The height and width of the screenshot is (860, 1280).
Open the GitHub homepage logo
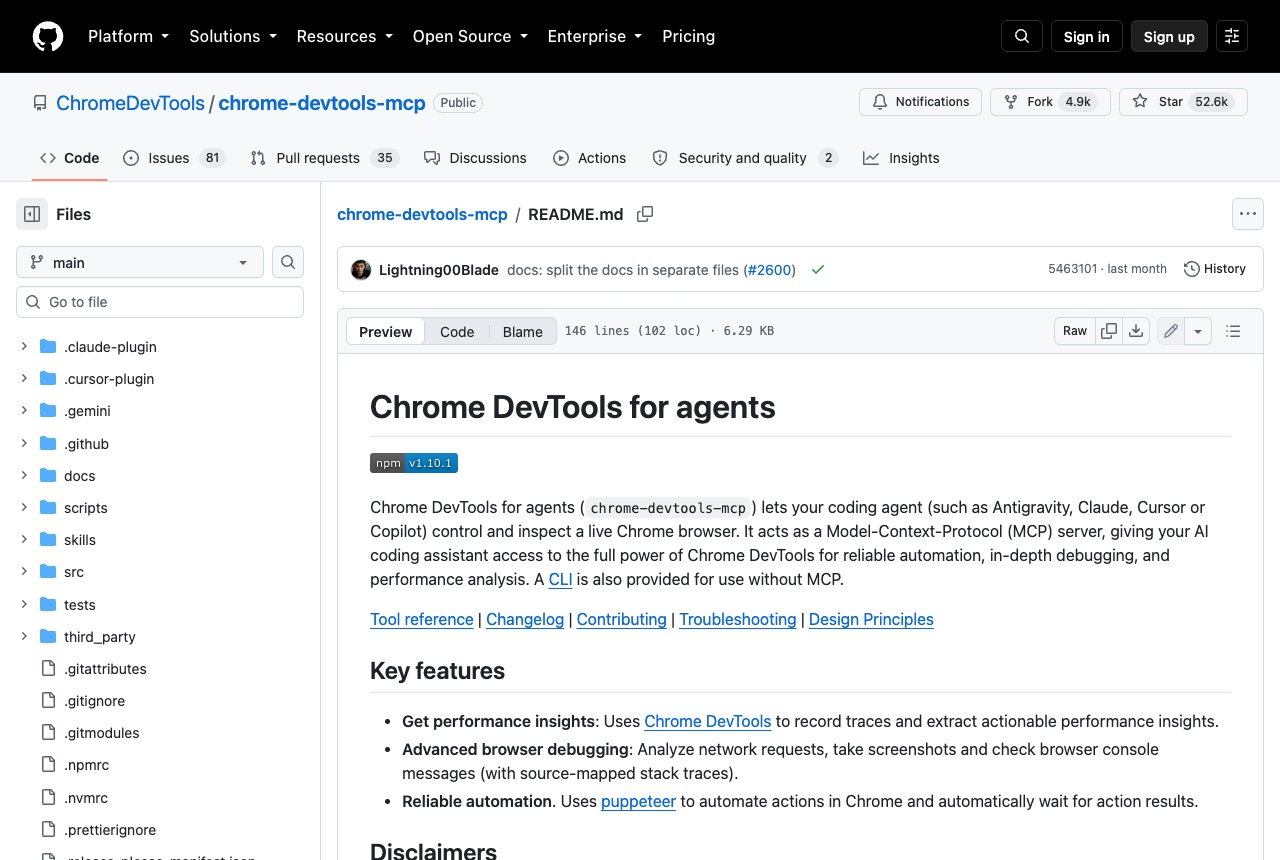(48, 36)
